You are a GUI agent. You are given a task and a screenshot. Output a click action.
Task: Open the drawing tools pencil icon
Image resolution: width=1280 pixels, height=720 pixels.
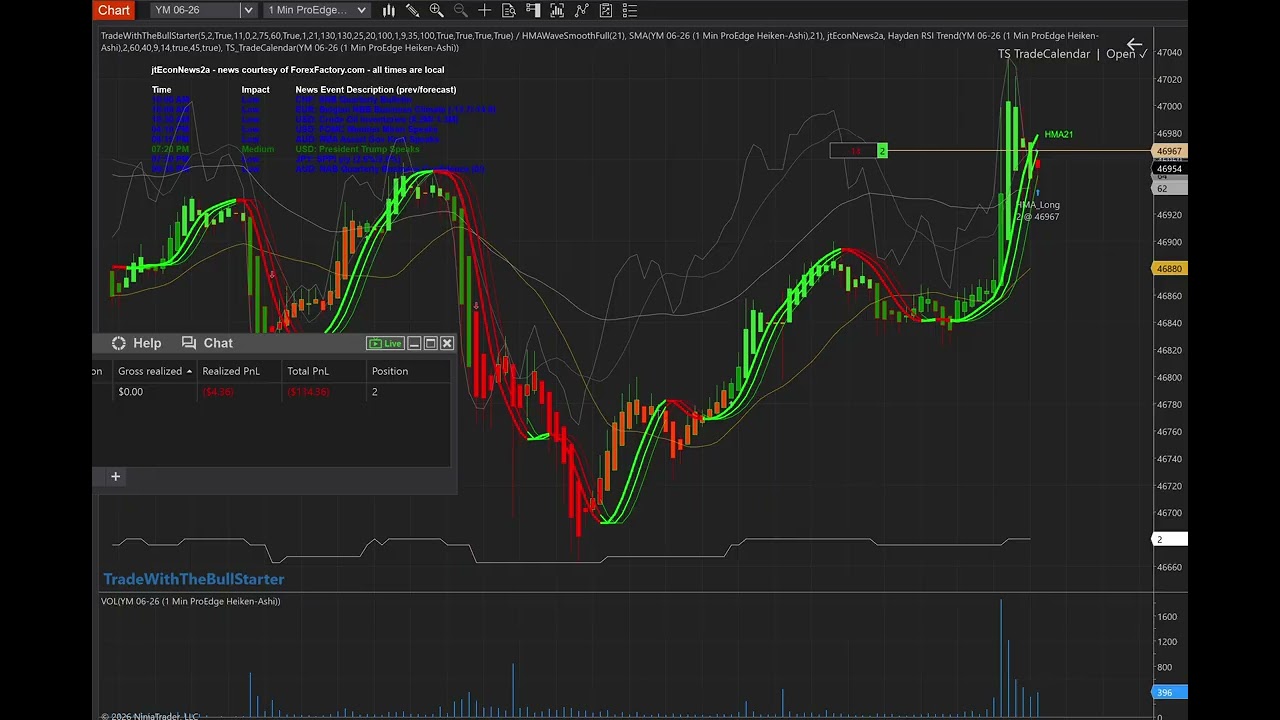pyautogui.click(x=412, y=10)
